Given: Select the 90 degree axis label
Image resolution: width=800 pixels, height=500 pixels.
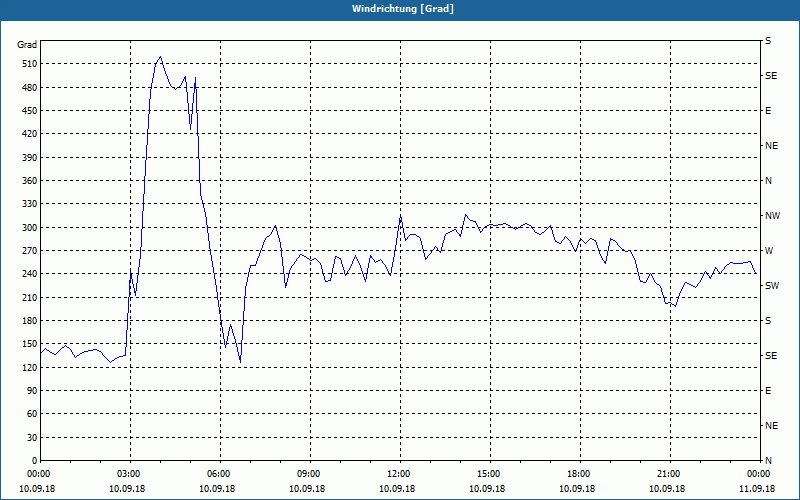Looking at the screenshot, I should tap(32, 391).
